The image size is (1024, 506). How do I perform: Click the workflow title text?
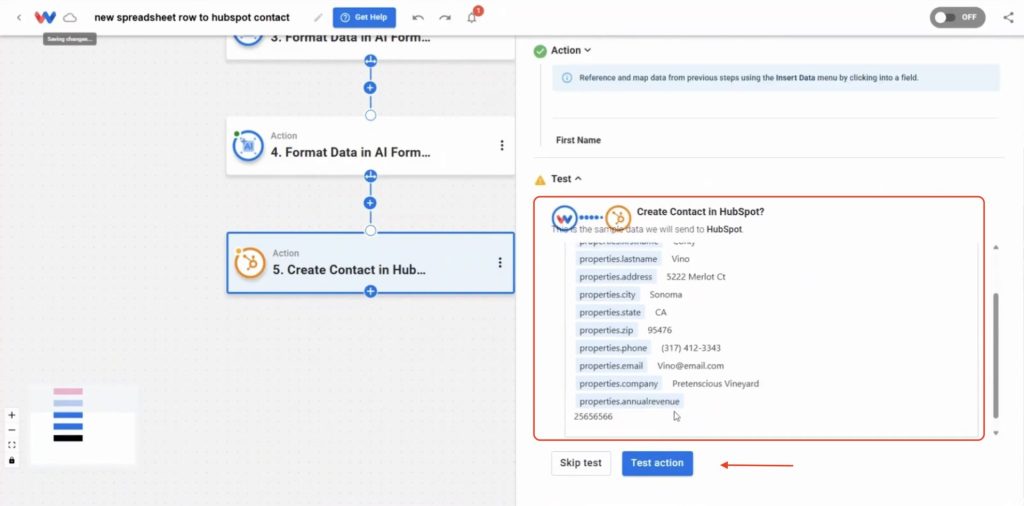pyautogui.click(x=192, y=18)
